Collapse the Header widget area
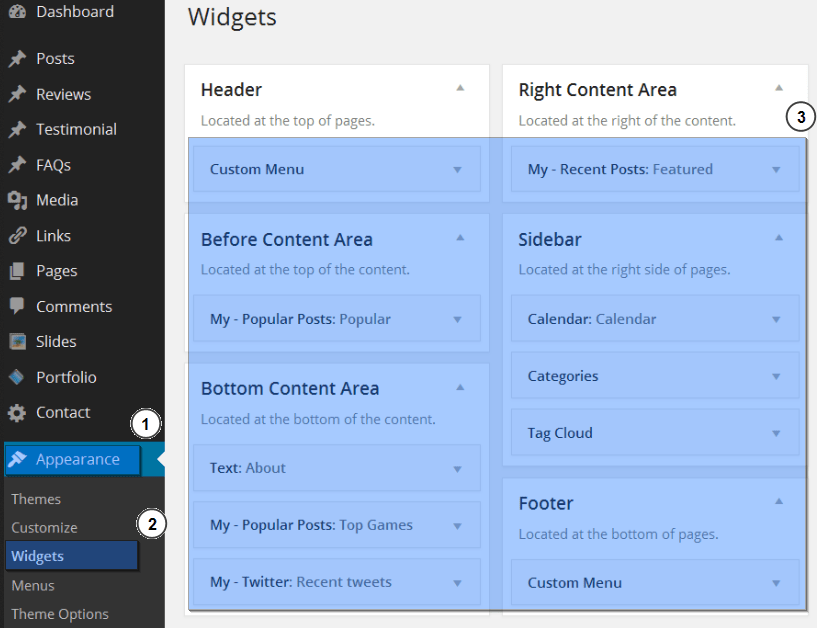Screen dimensions: 817x628 click(x=460, y=88)
